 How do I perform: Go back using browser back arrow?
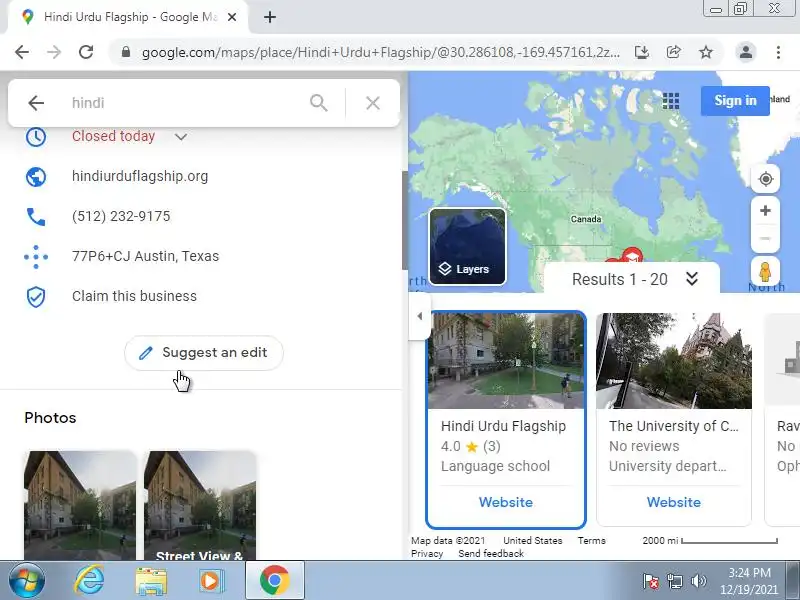point(22,52)
